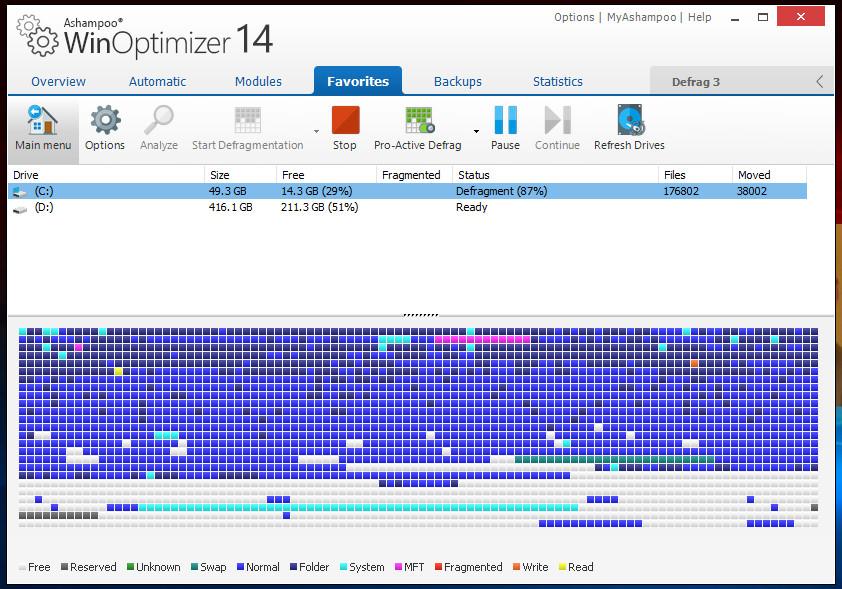Refresh Drives using the disk icon
The width and height of the screenshot is (842, 589).
630,120
